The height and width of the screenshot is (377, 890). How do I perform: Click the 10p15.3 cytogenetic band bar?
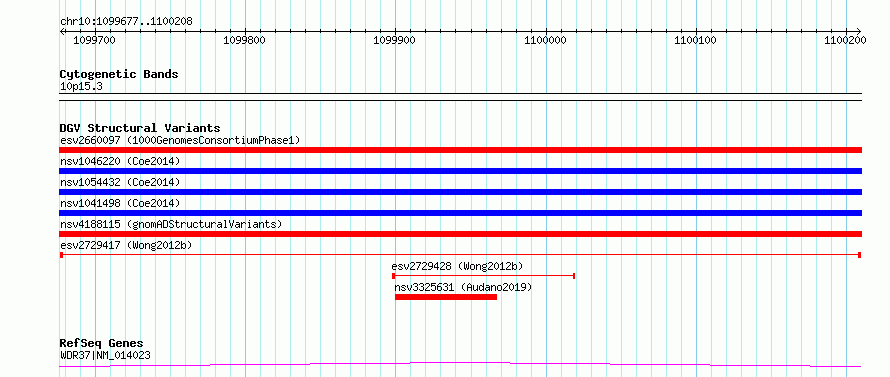pos(460,97)
